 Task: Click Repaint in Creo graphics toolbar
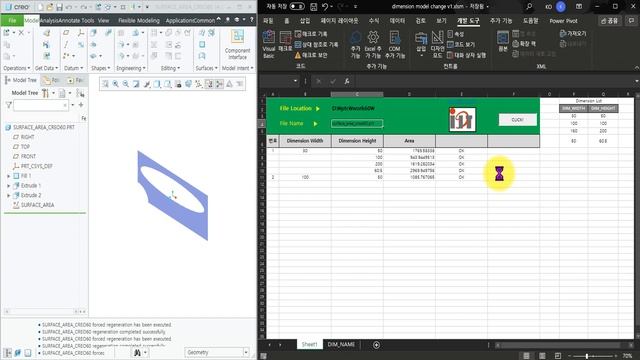click(x=136, y=84)
